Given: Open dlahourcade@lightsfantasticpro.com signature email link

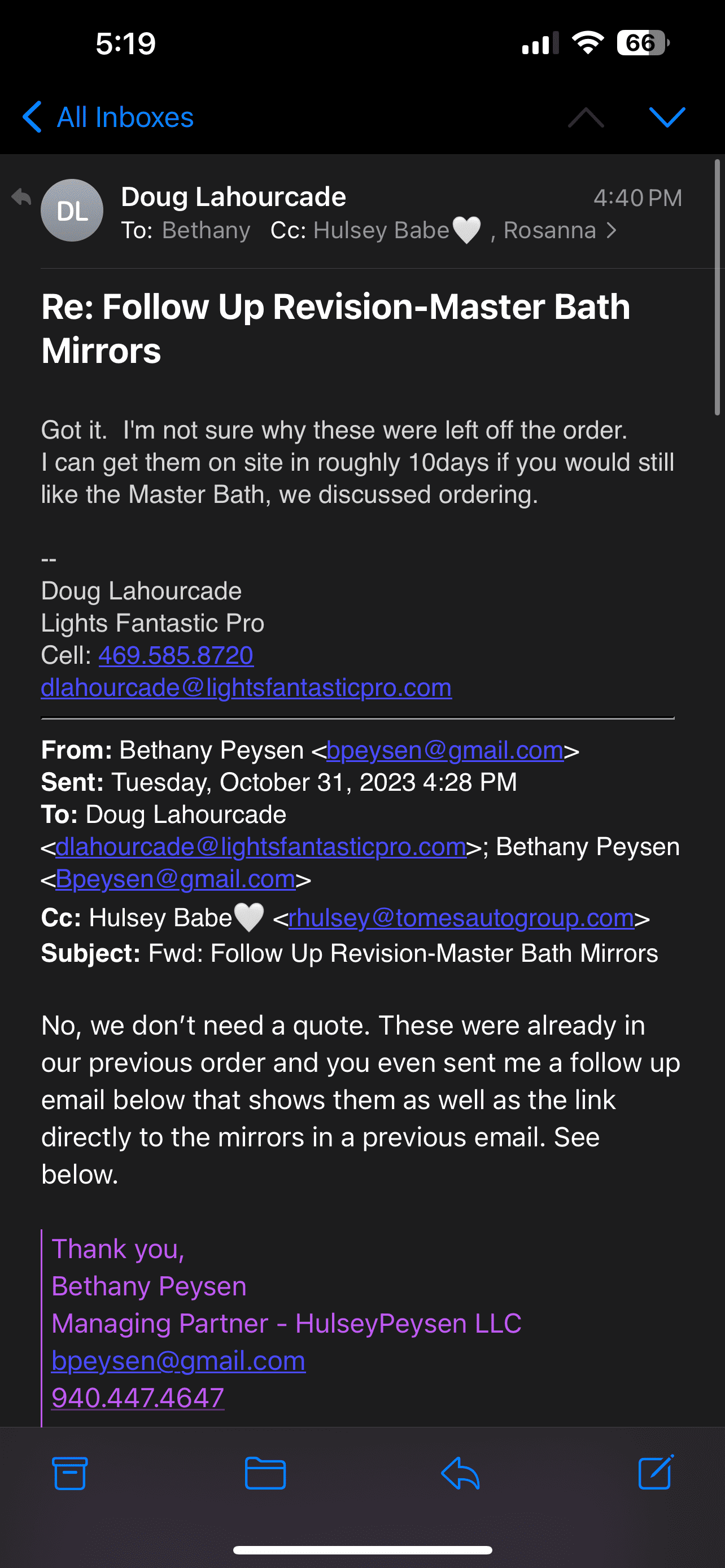Looking at the screenshot, I should pyautogui.click(x=246, y=688).
